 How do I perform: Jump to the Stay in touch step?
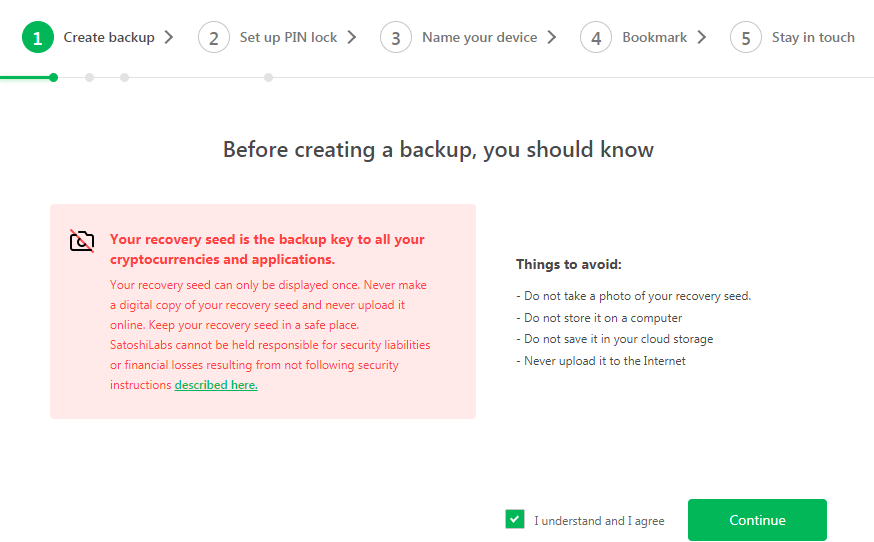813,38
